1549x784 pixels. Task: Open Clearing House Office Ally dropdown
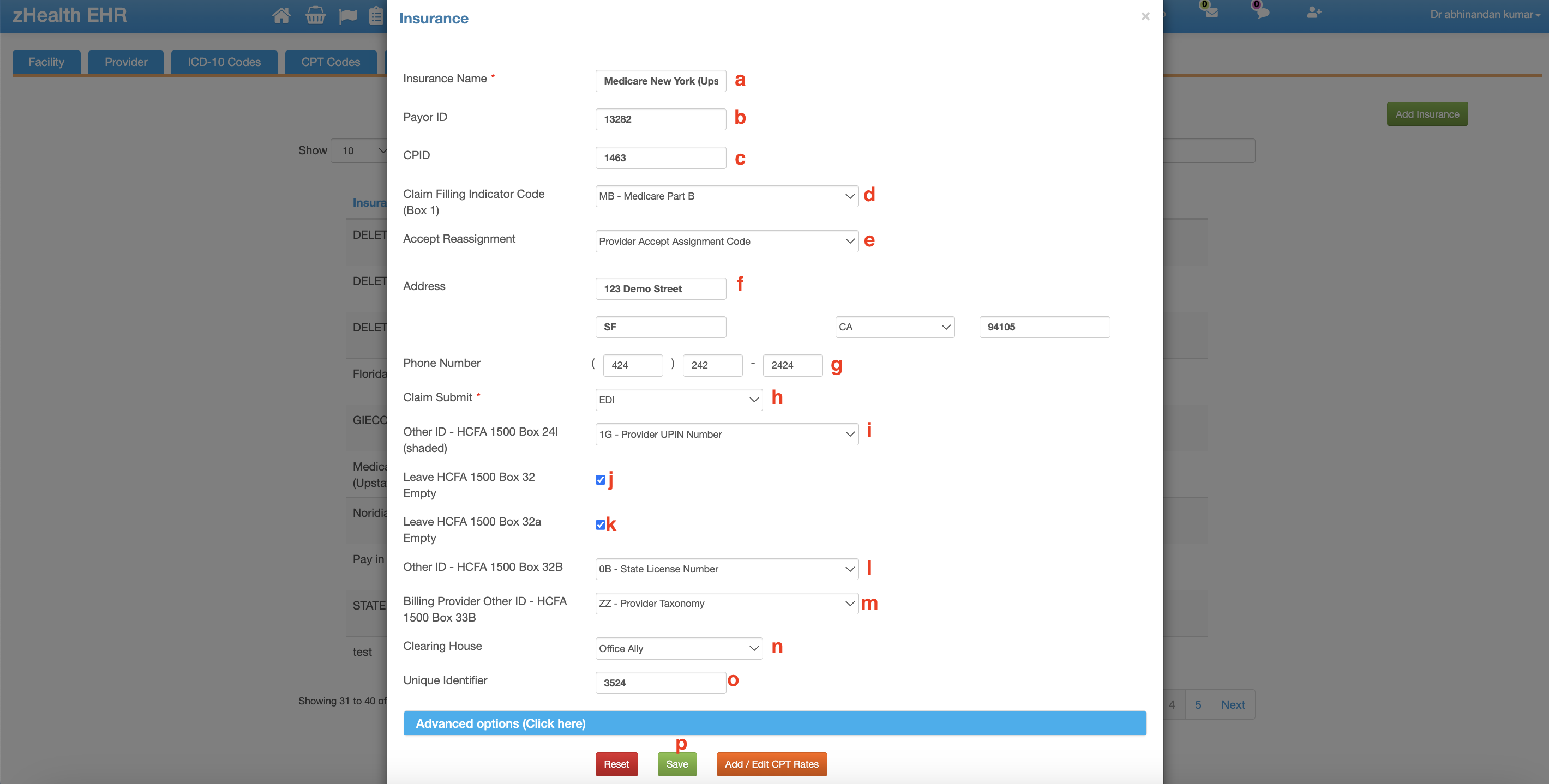[x=679, y=648]
